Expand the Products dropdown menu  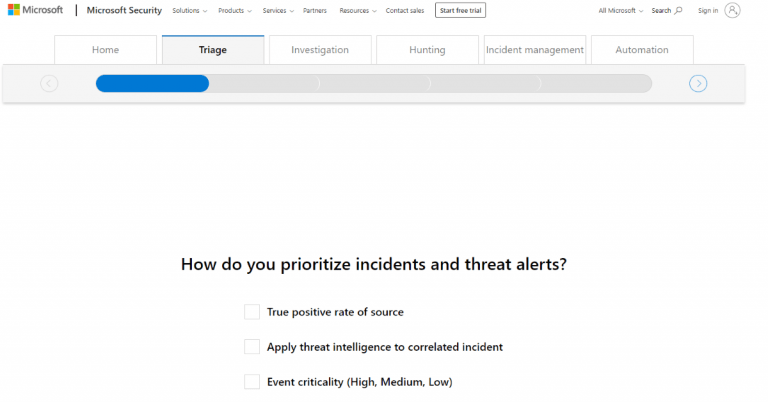235,11
